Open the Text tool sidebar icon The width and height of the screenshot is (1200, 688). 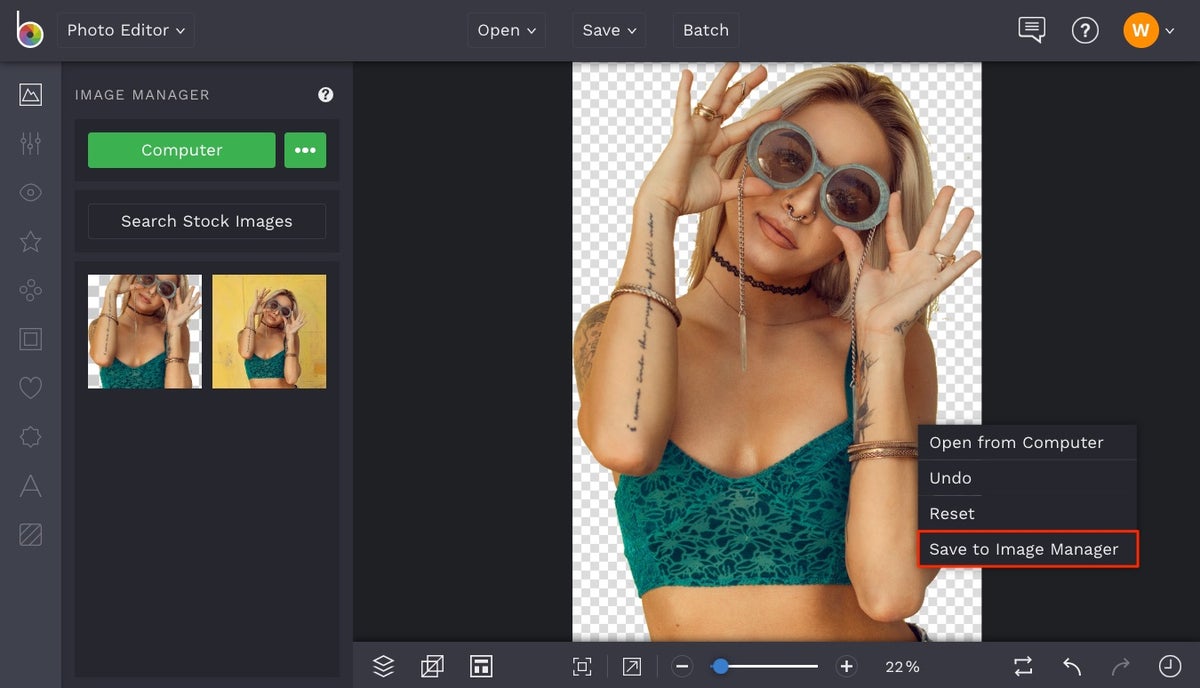31,486
